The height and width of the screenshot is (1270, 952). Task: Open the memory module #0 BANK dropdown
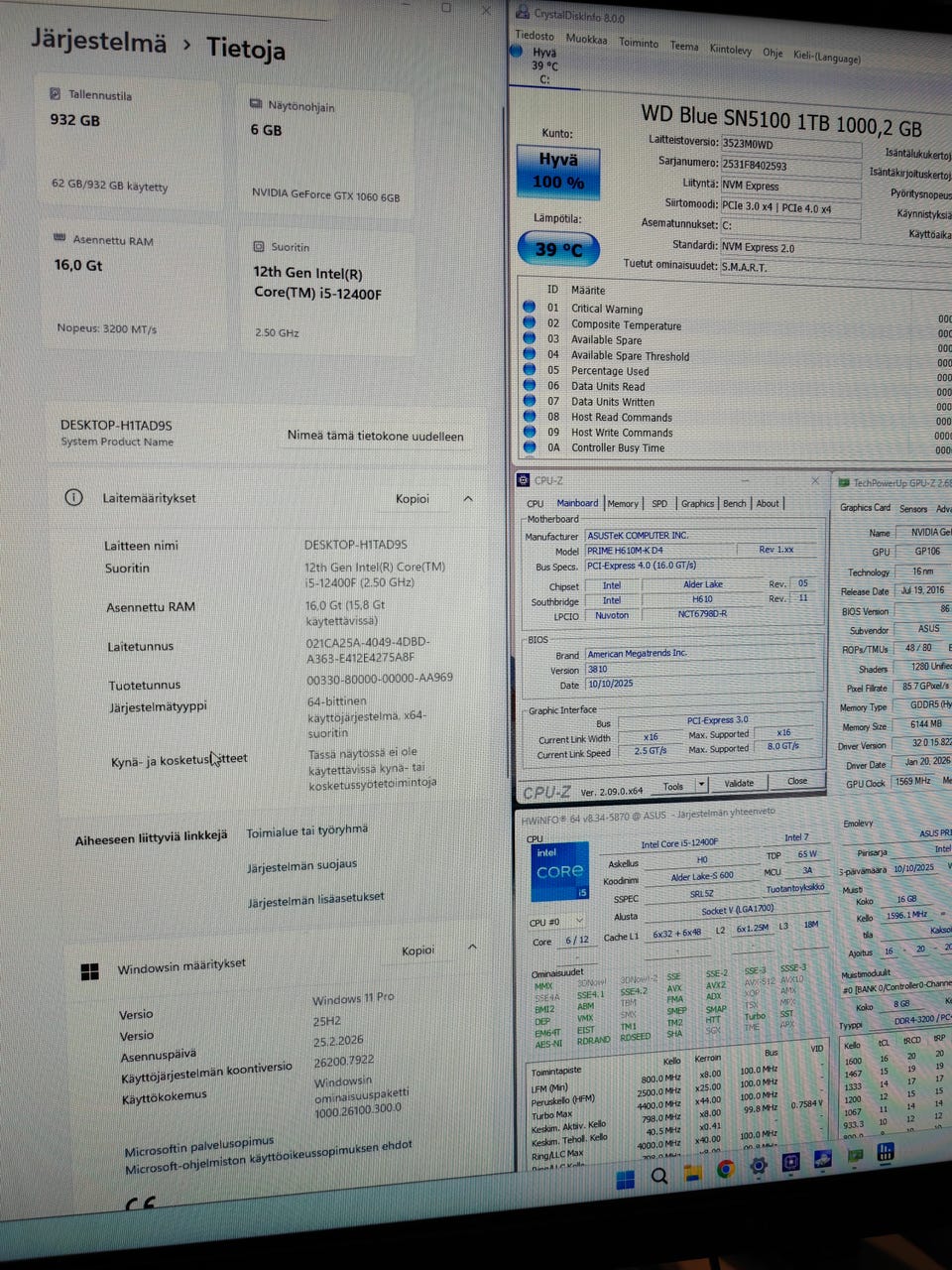pos(897,989)
